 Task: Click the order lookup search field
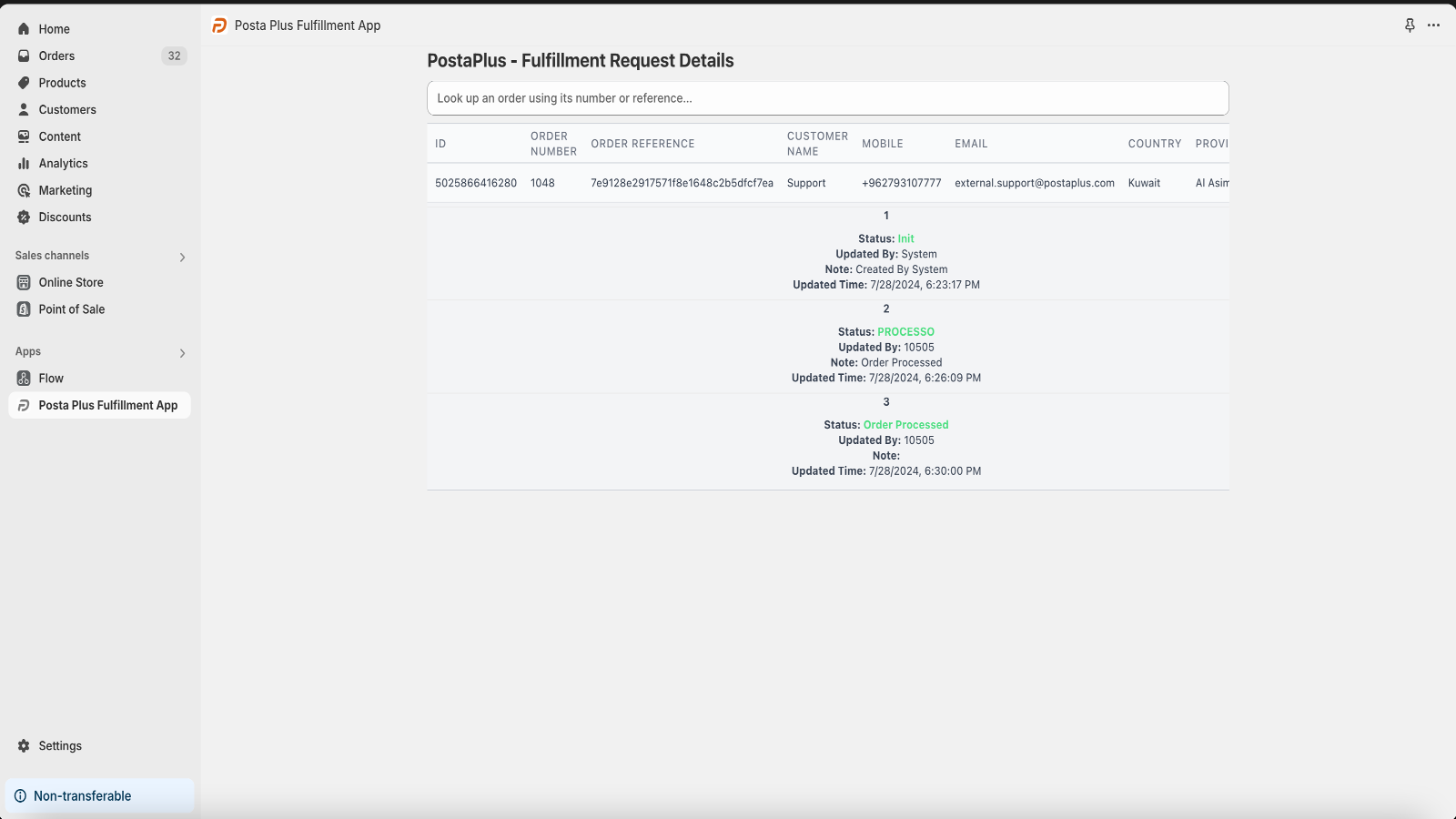tap(826, 97)
